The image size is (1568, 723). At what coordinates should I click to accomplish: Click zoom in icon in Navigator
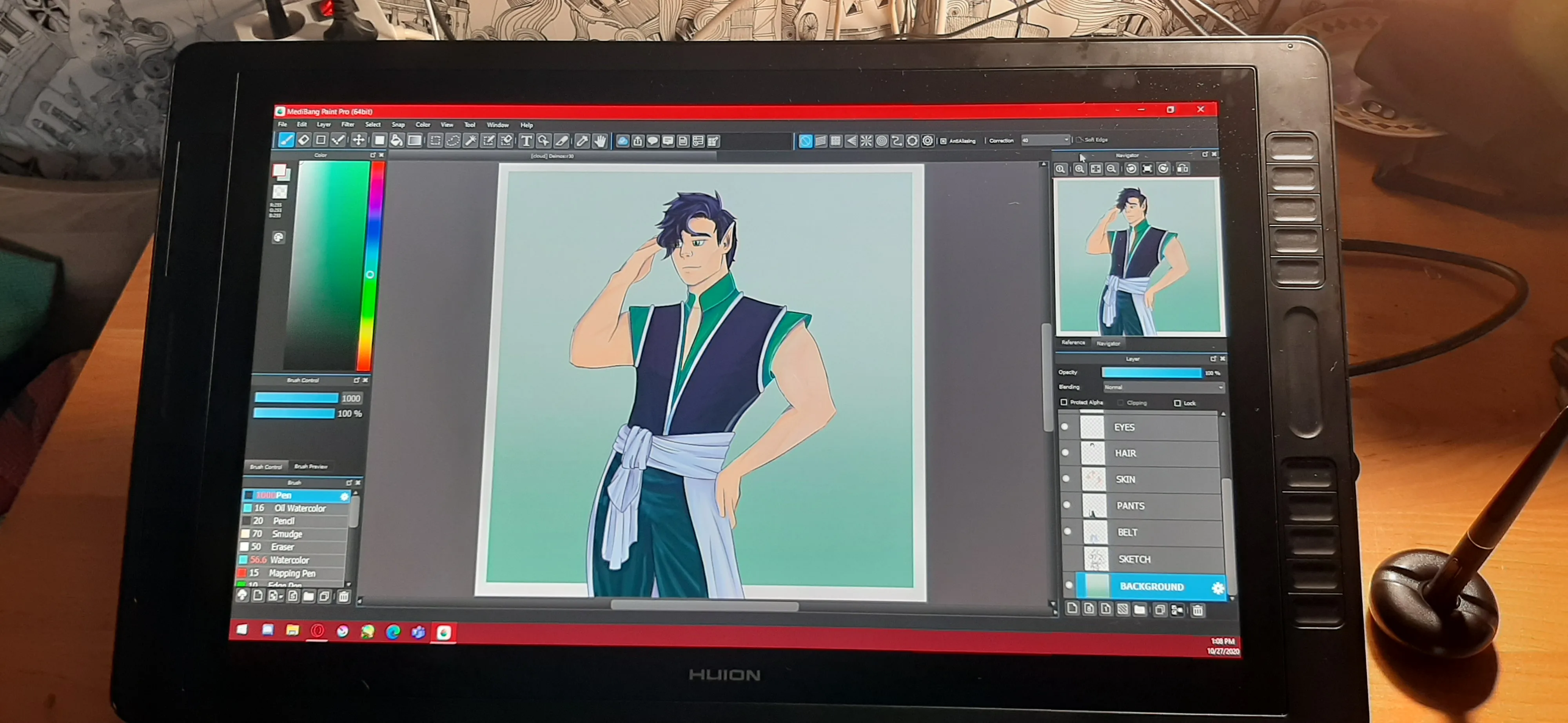point(1079,169)
